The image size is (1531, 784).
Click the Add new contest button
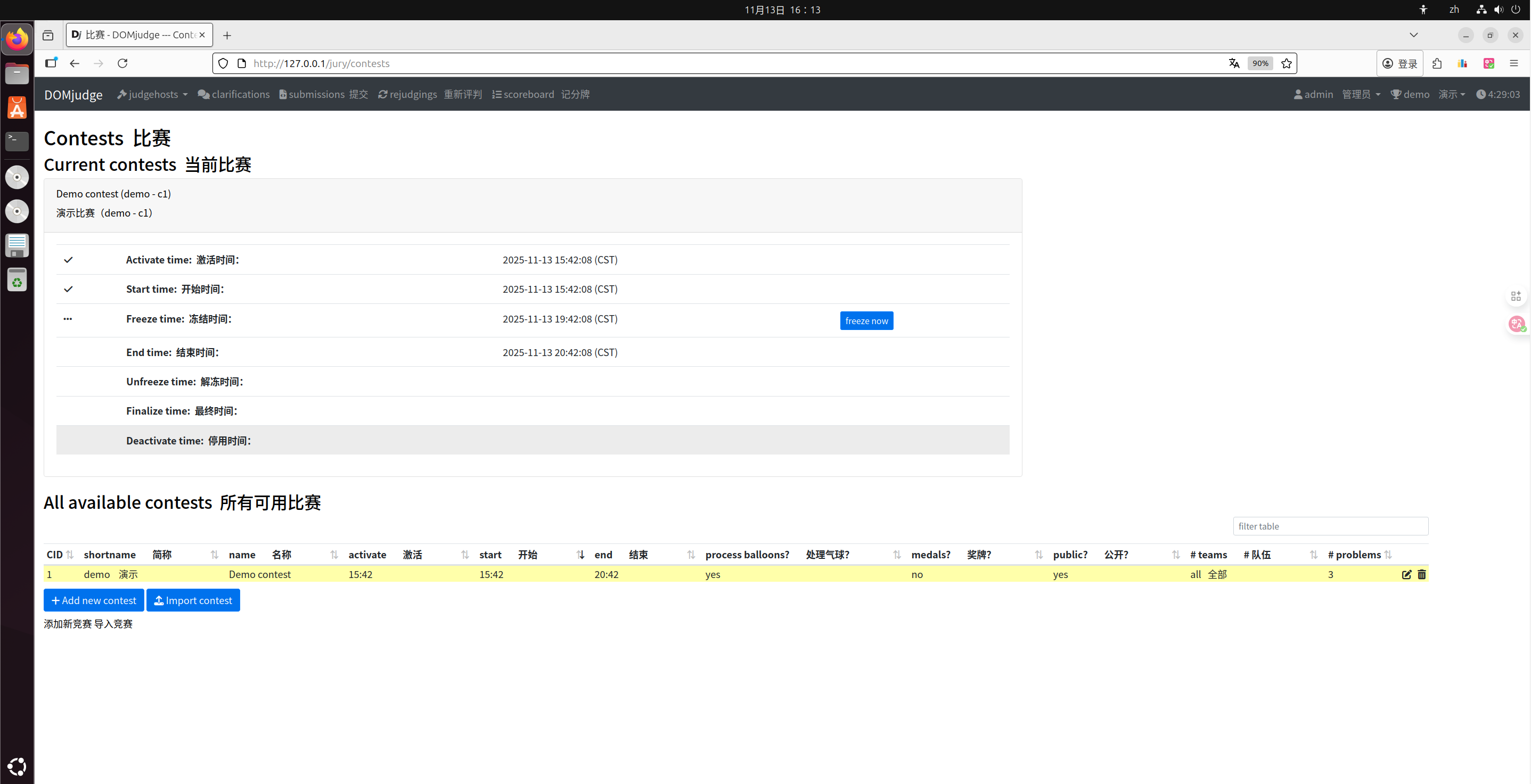pos(94,600)
